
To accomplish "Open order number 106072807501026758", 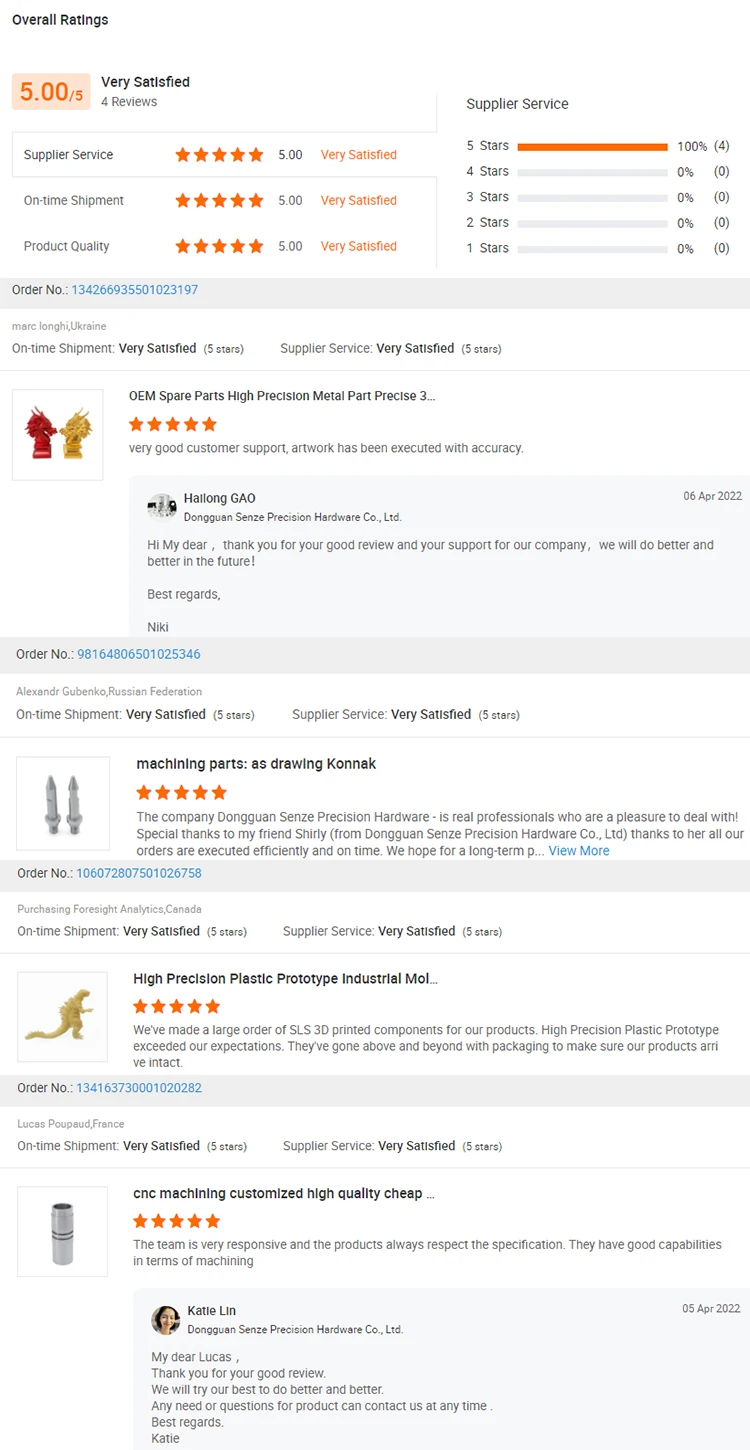I will [138, 873].
